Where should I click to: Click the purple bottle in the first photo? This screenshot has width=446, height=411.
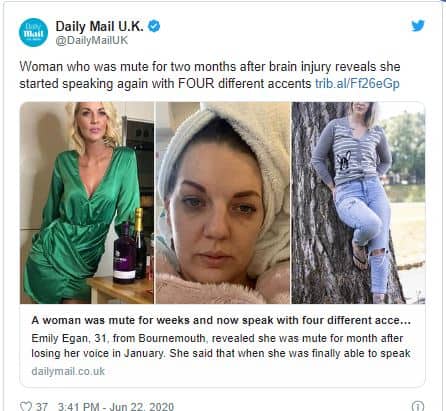125,253
